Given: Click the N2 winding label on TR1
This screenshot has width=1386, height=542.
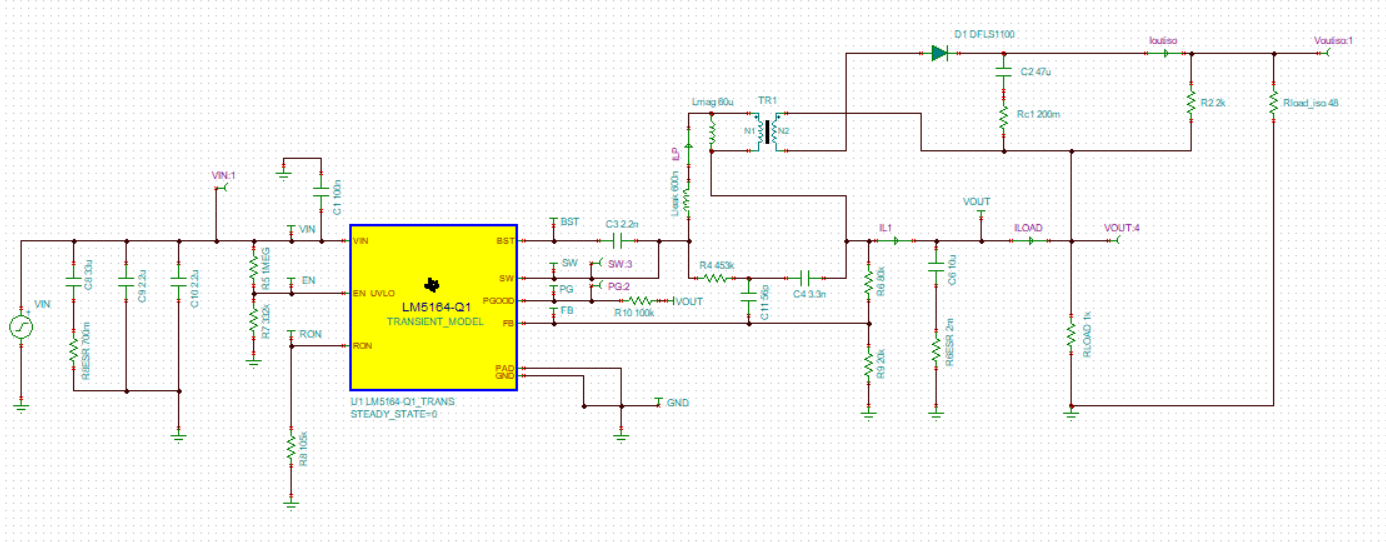Looking at the screenshot, I should (784, 130).
